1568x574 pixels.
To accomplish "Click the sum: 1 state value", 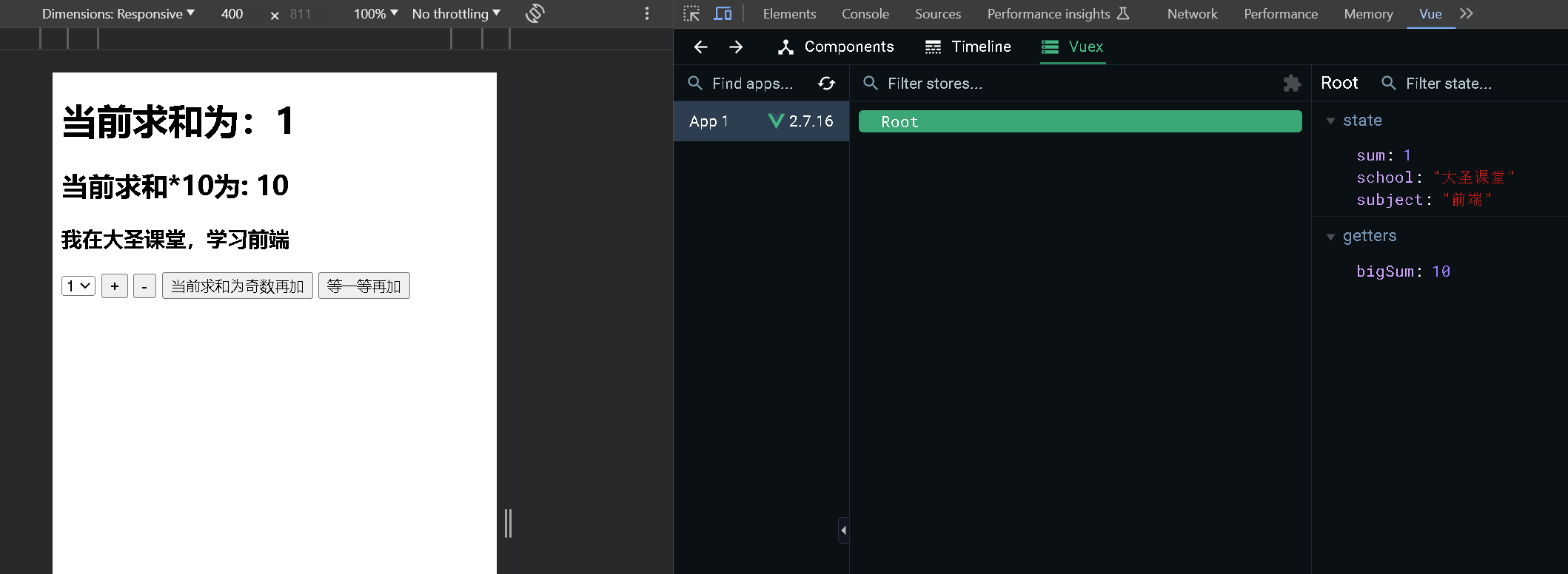I will [1384, 155].
